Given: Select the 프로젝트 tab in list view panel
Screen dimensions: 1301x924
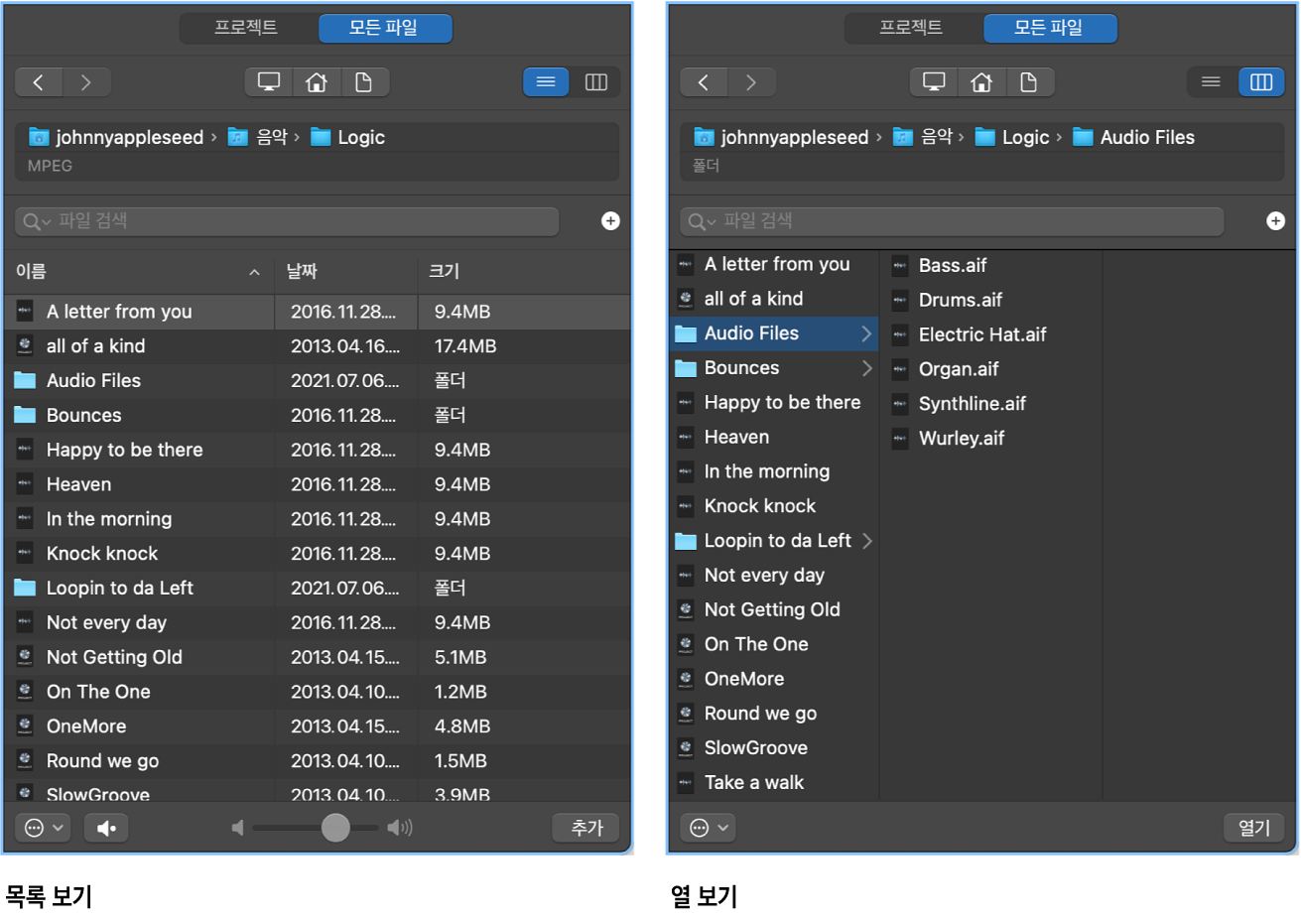Looking at the screenshot, I should 246,28.
